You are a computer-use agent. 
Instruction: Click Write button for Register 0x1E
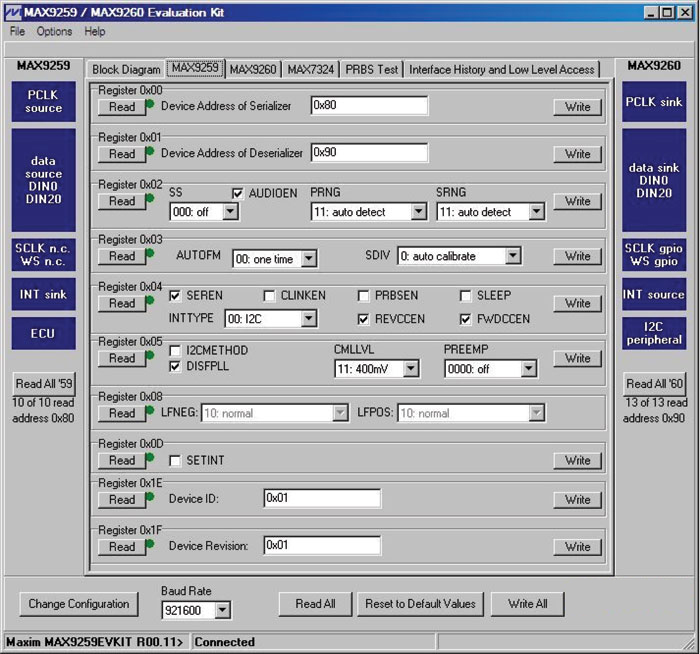pyautogui.click(x=578, y=500)
